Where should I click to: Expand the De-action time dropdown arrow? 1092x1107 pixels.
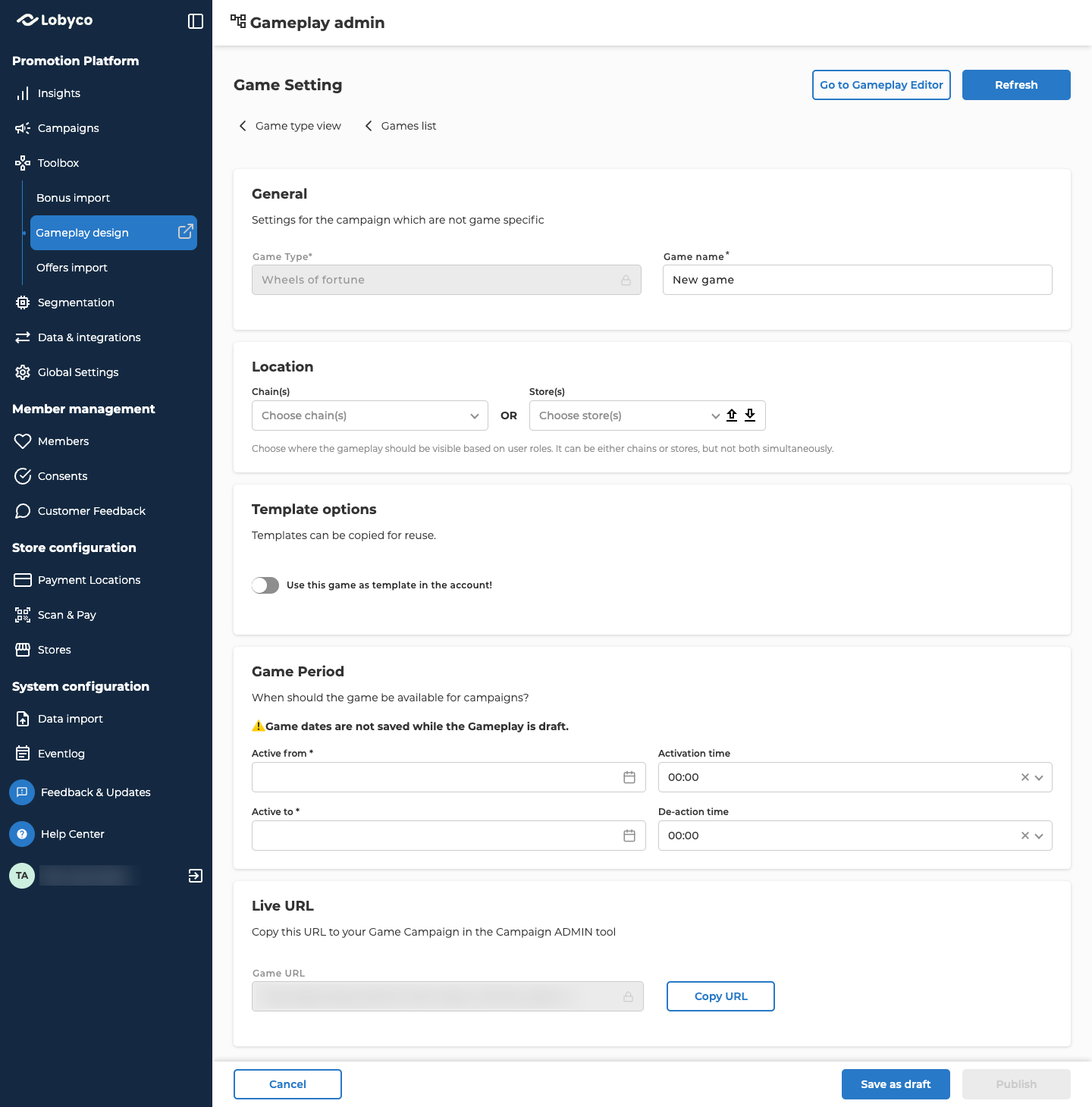pyautogui.click(x=1039, y=836)
